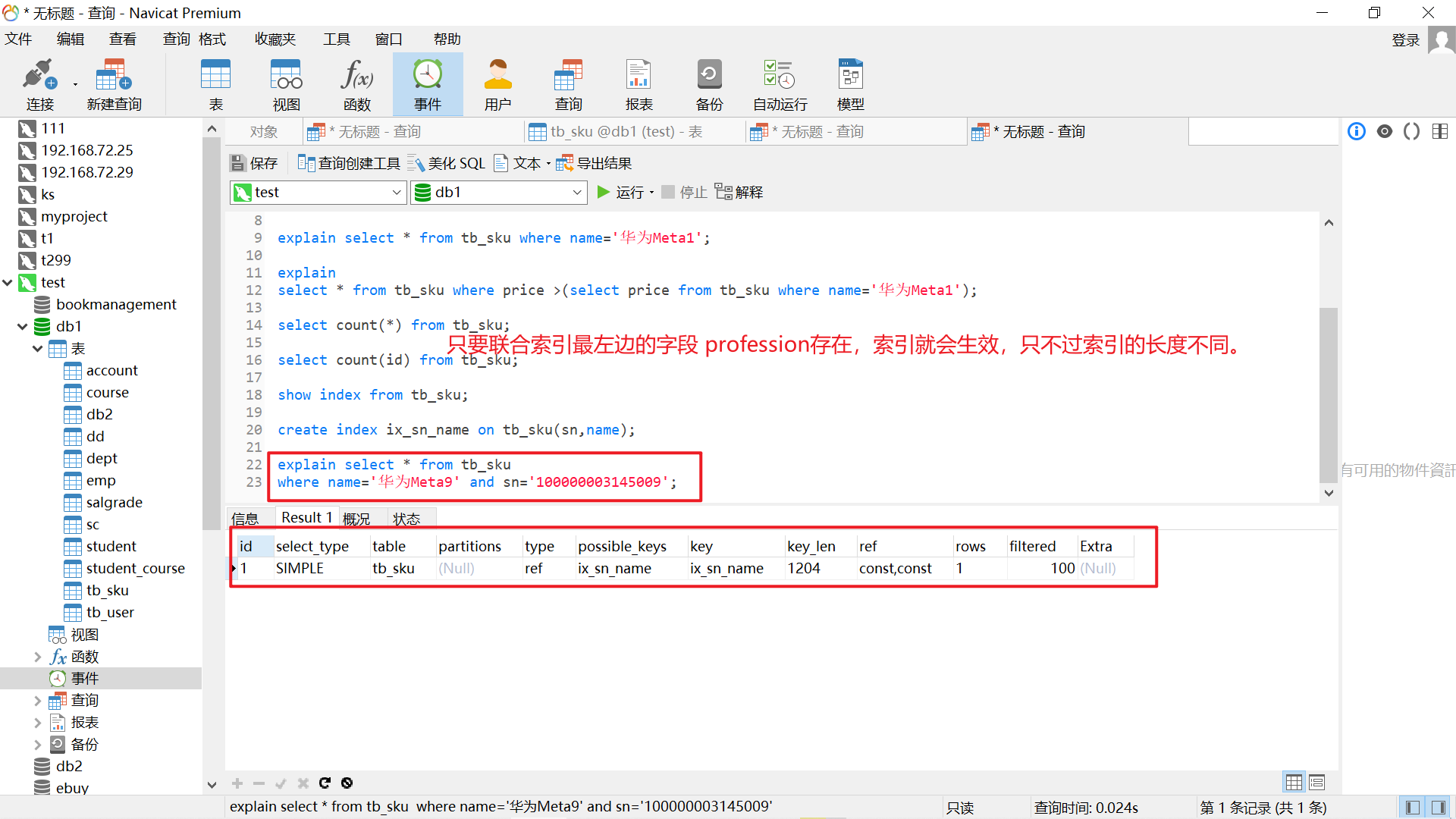Switch to the 概况 (Profile) result tab
The height and width of the screenshot is (819, 1456).
356,519
